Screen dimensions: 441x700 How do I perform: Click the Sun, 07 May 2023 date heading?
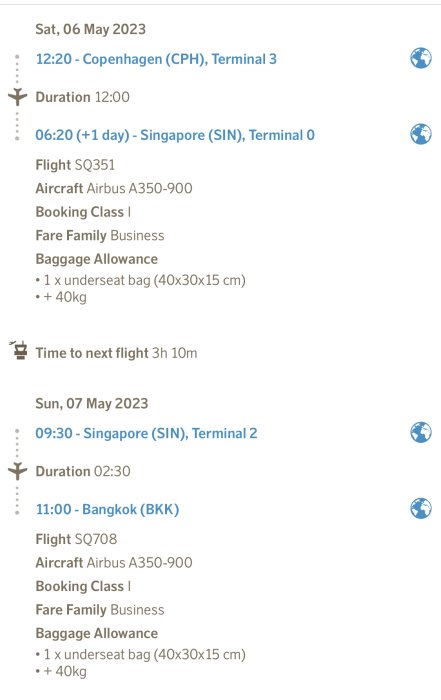pos(92,403)
